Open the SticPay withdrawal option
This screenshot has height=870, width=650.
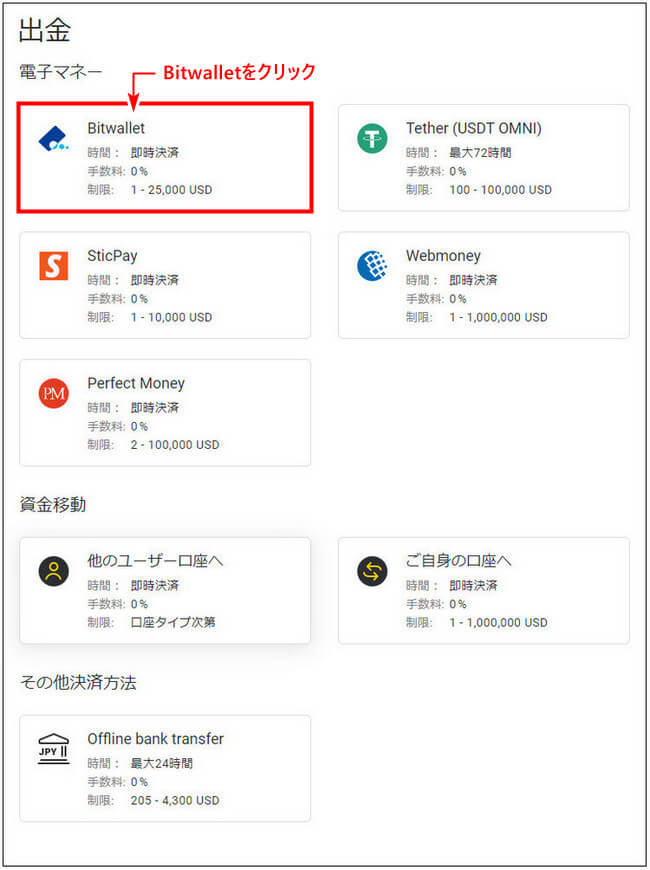click(x=165, y=285)
